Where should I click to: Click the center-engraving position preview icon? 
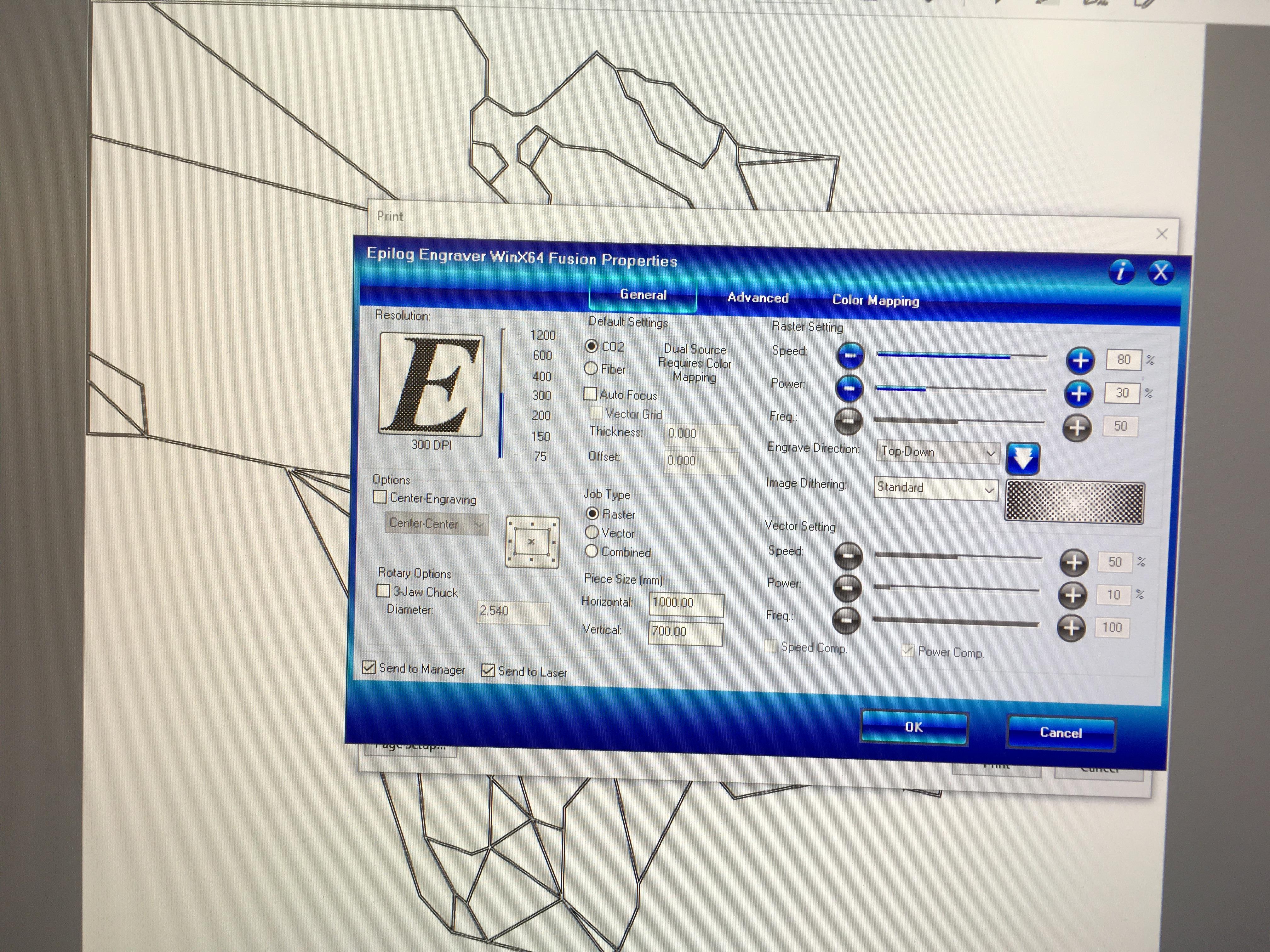pos(532,542)
